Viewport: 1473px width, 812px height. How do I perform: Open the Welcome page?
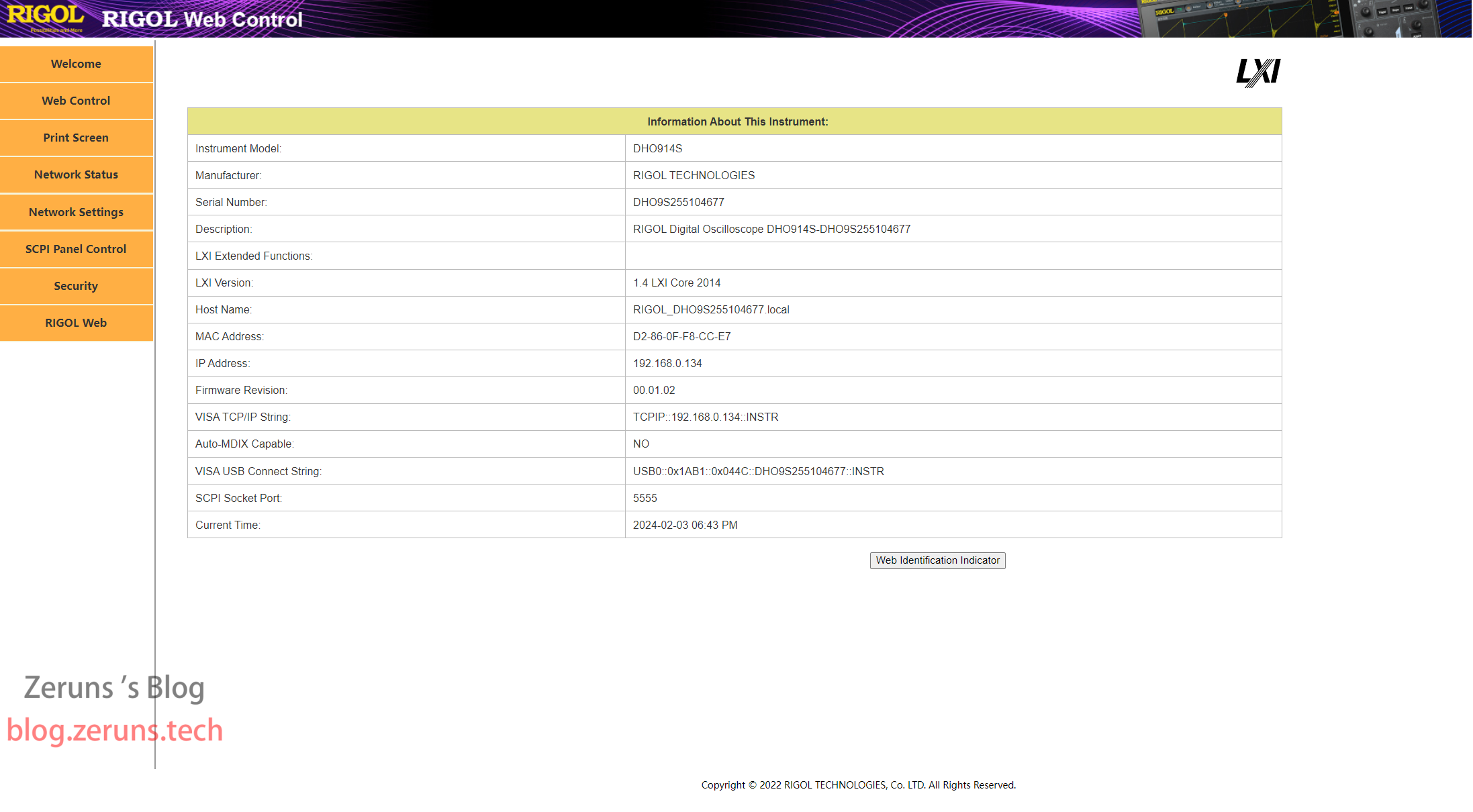tap(76, 64)
